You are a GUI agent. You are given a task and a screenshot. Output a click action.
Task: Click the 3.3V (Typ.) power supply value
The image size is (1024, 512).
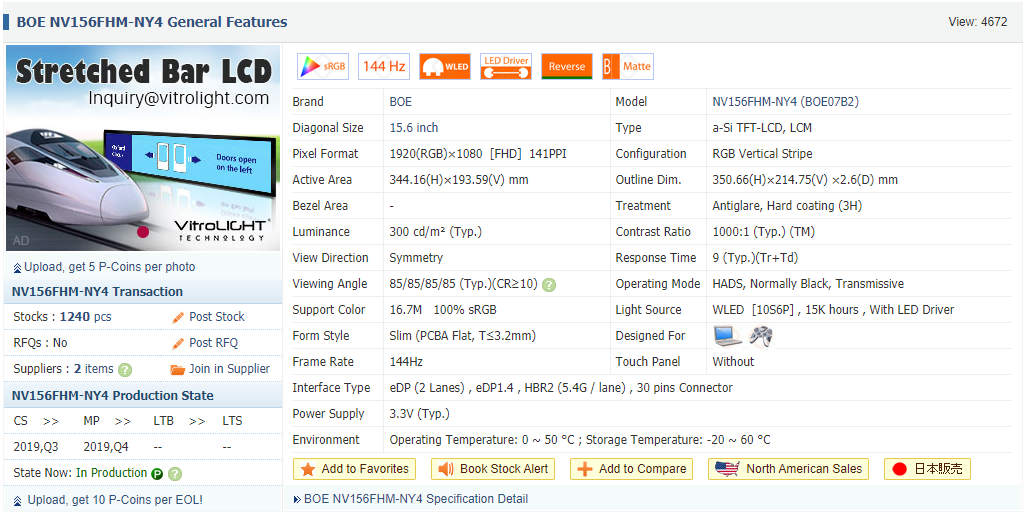(x=420, y=414)
